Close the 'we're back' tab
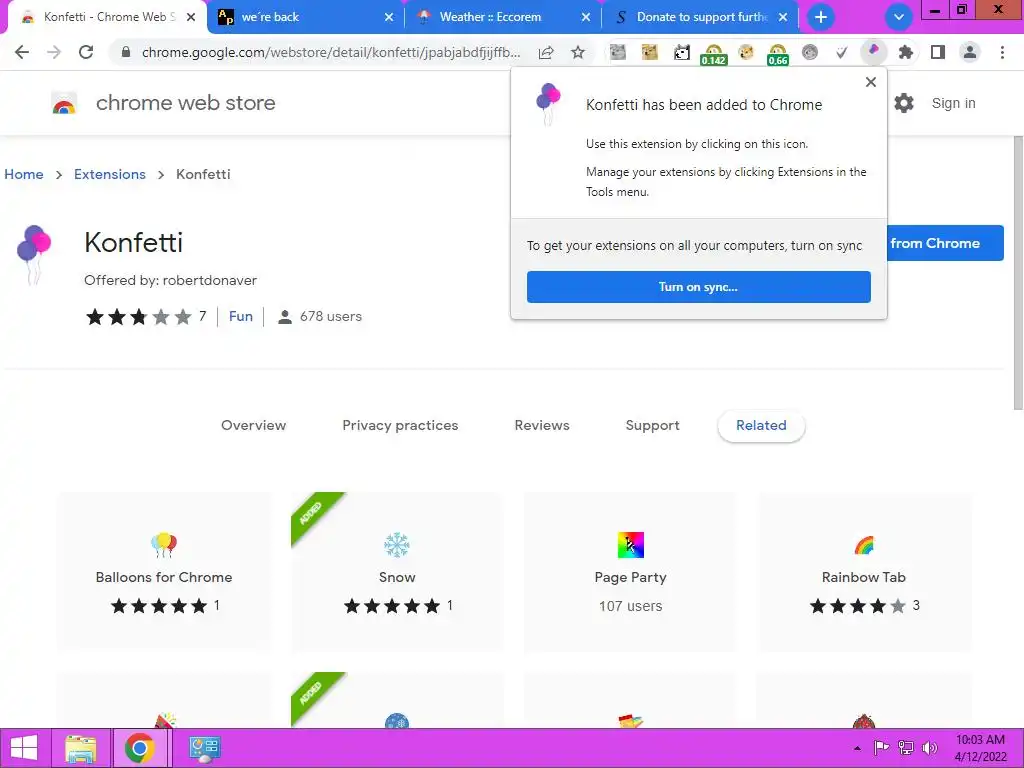Screen dimensions: 1024x768 click(x=389, y=18)
